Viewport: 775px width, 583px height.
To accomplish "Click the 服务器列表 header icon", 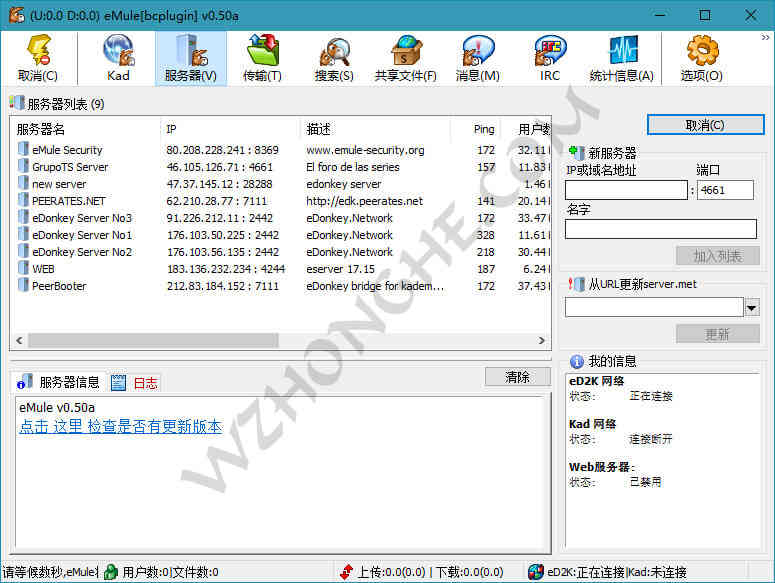I will point(17,103).
